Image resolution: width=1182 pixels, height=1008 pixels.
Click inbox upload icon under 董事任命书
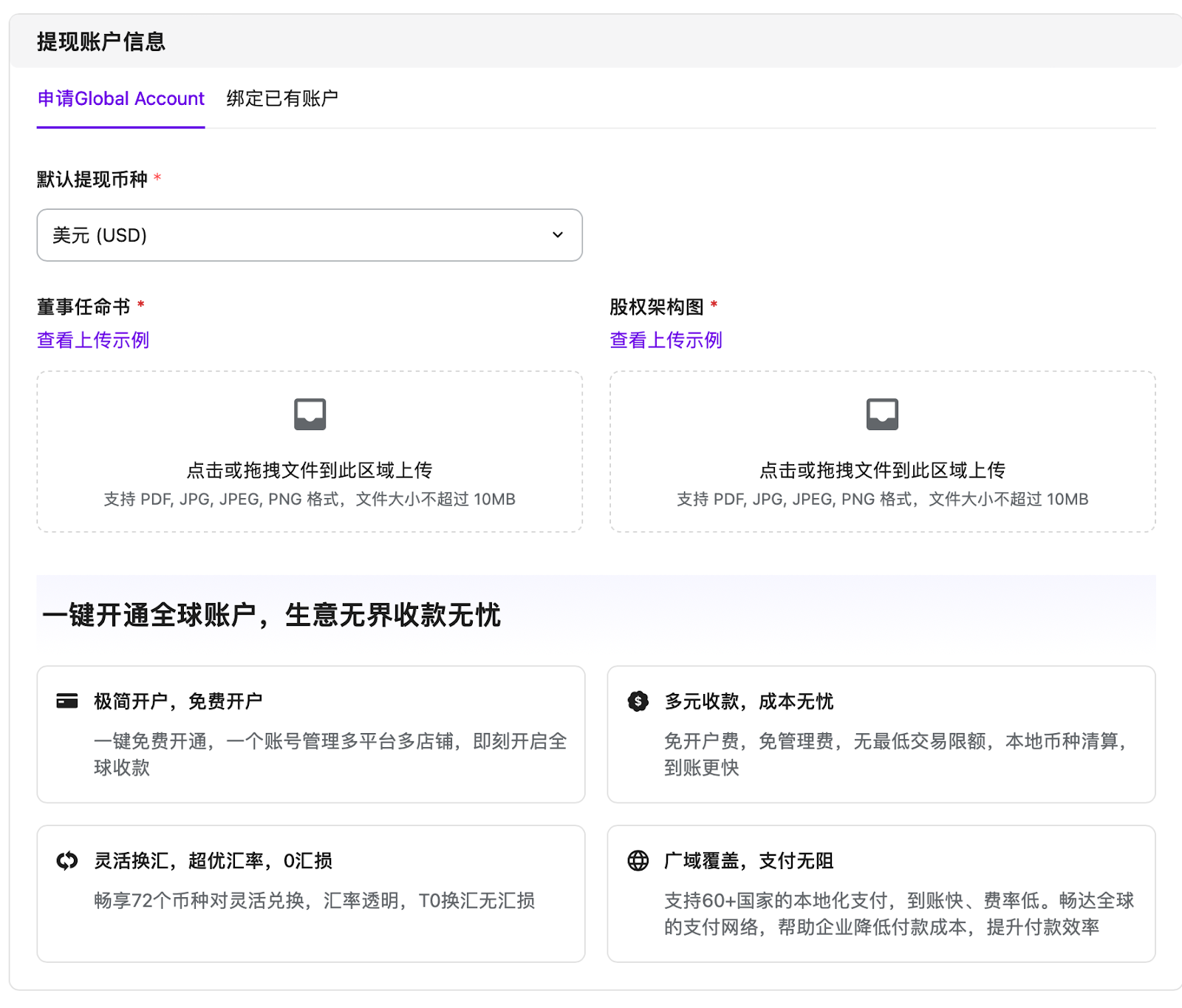tap(310, 414)
